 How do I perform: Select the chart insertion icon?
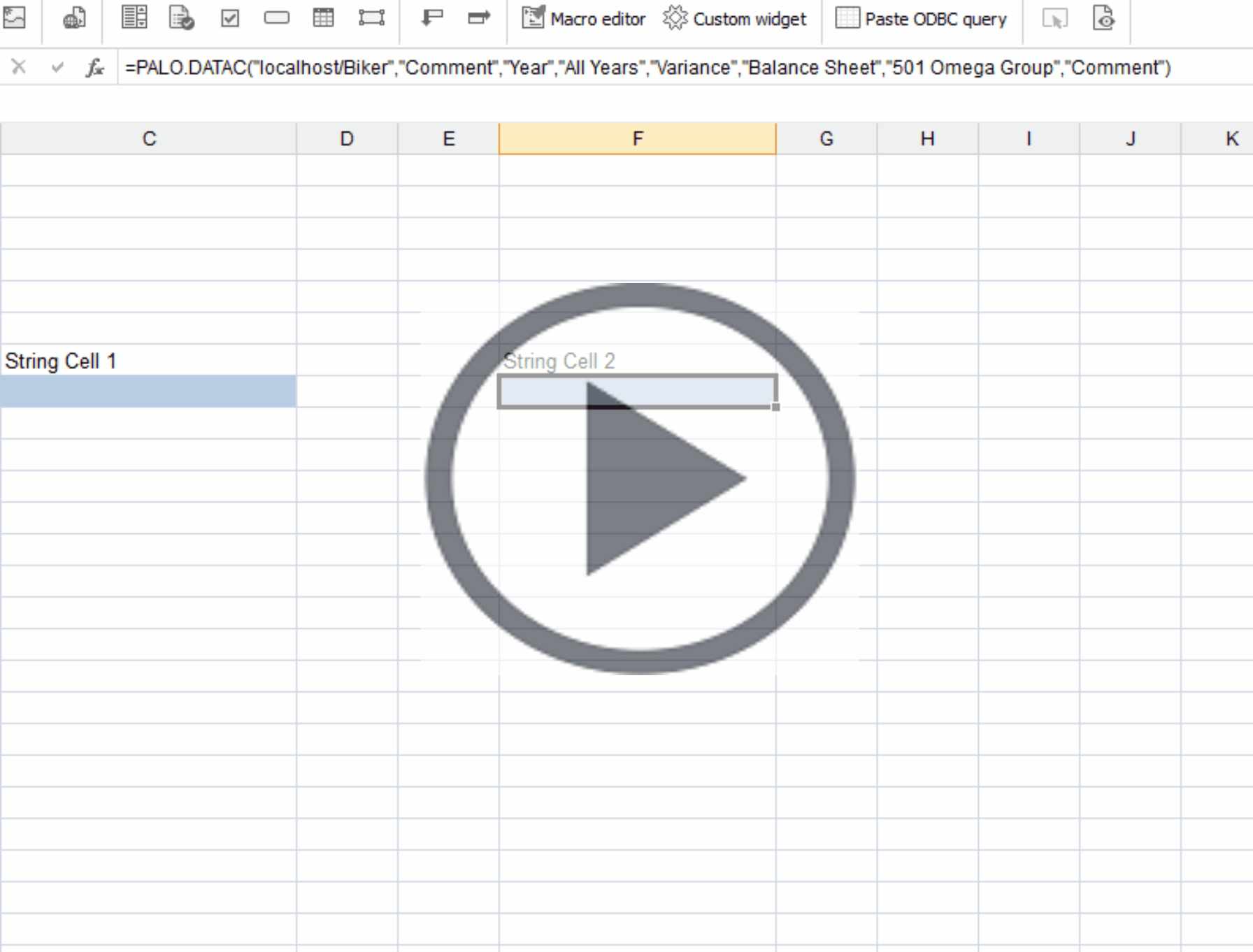click(72, 19)
